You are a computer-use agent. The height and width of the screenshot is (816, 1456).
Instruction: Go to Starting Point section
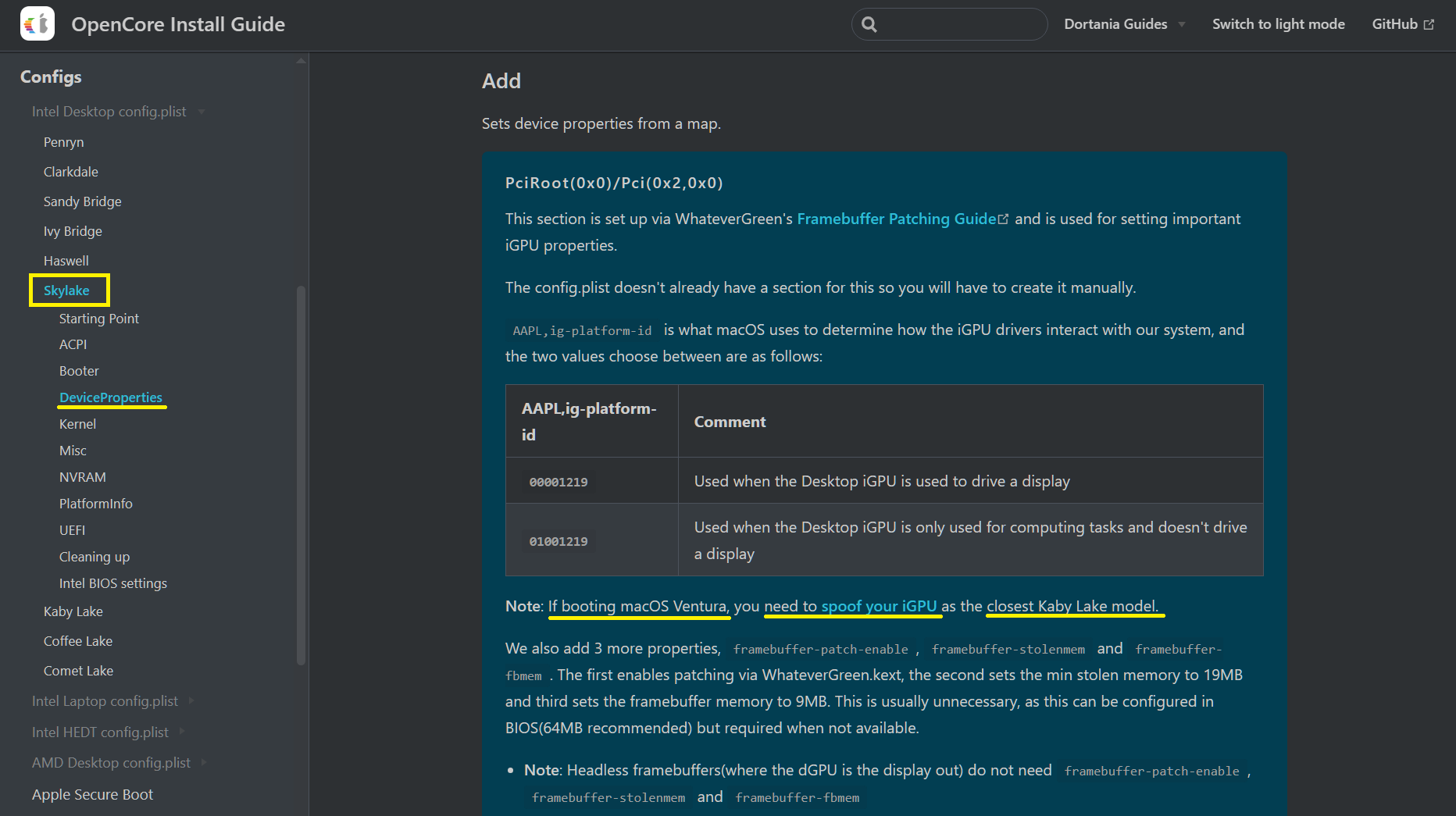coord(99,319)
